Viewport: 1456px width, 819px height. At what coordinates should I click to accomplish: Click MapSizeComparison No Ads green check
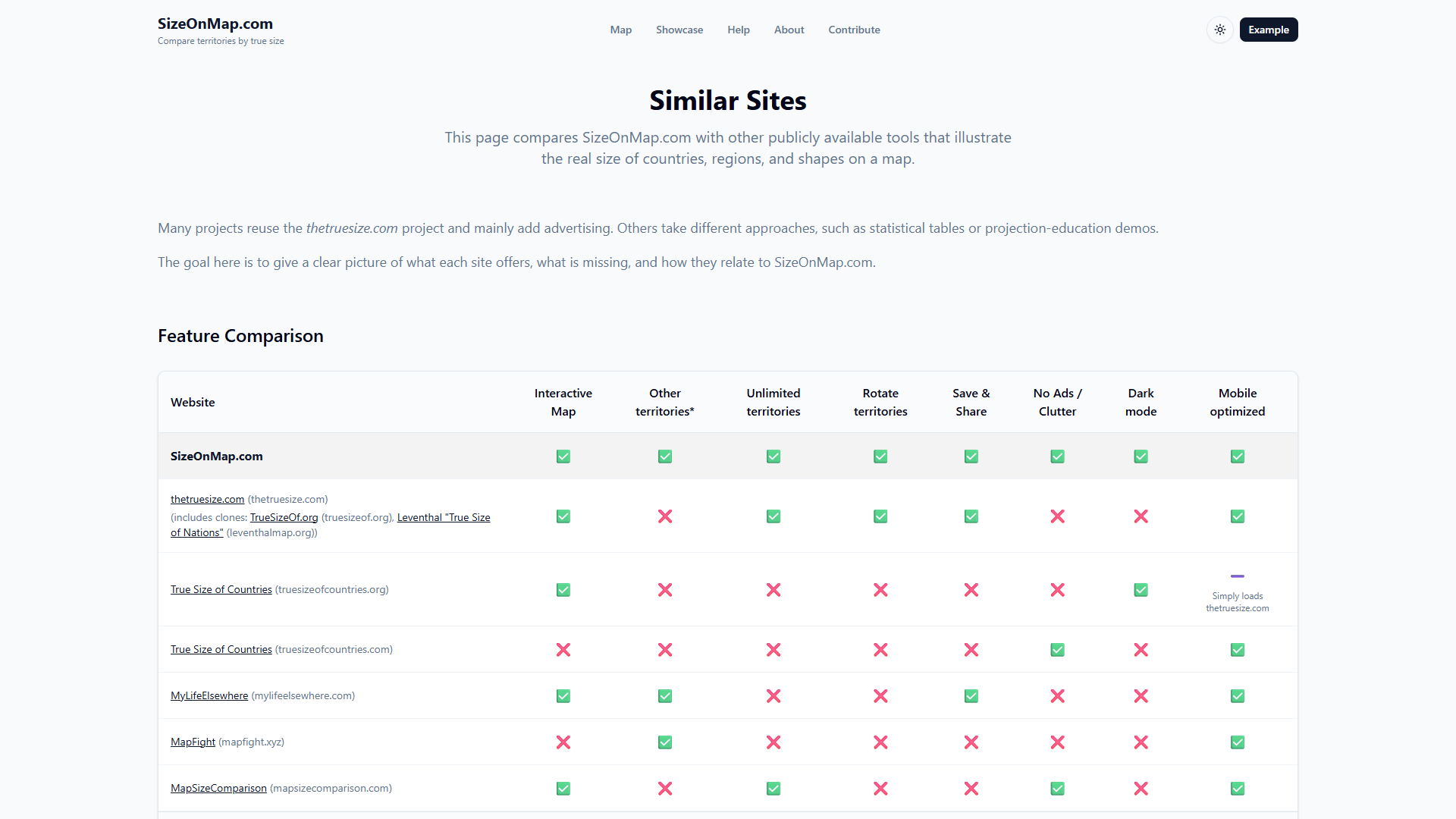tap(1057, 789)
